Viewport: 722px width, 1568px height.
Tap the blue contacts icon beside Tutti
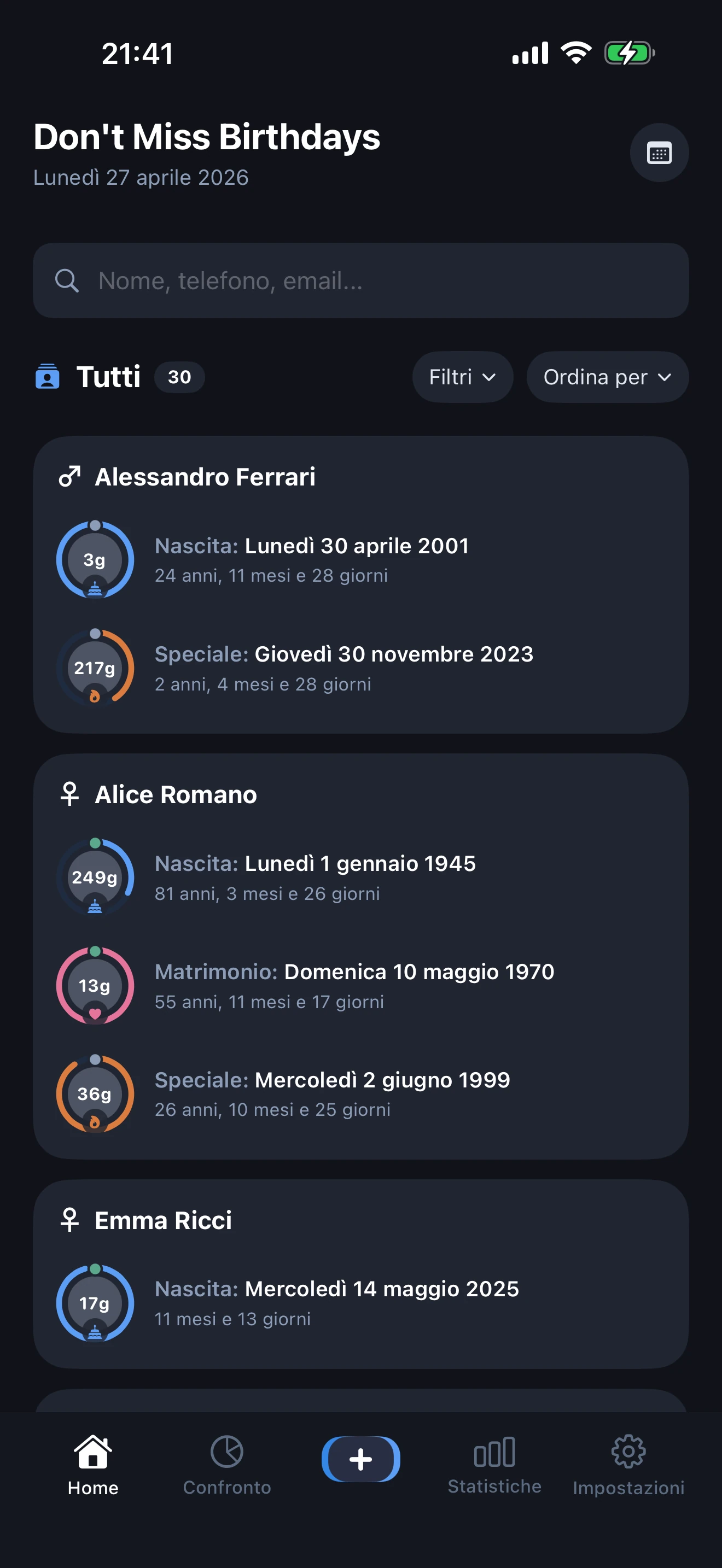pos(48,377)
